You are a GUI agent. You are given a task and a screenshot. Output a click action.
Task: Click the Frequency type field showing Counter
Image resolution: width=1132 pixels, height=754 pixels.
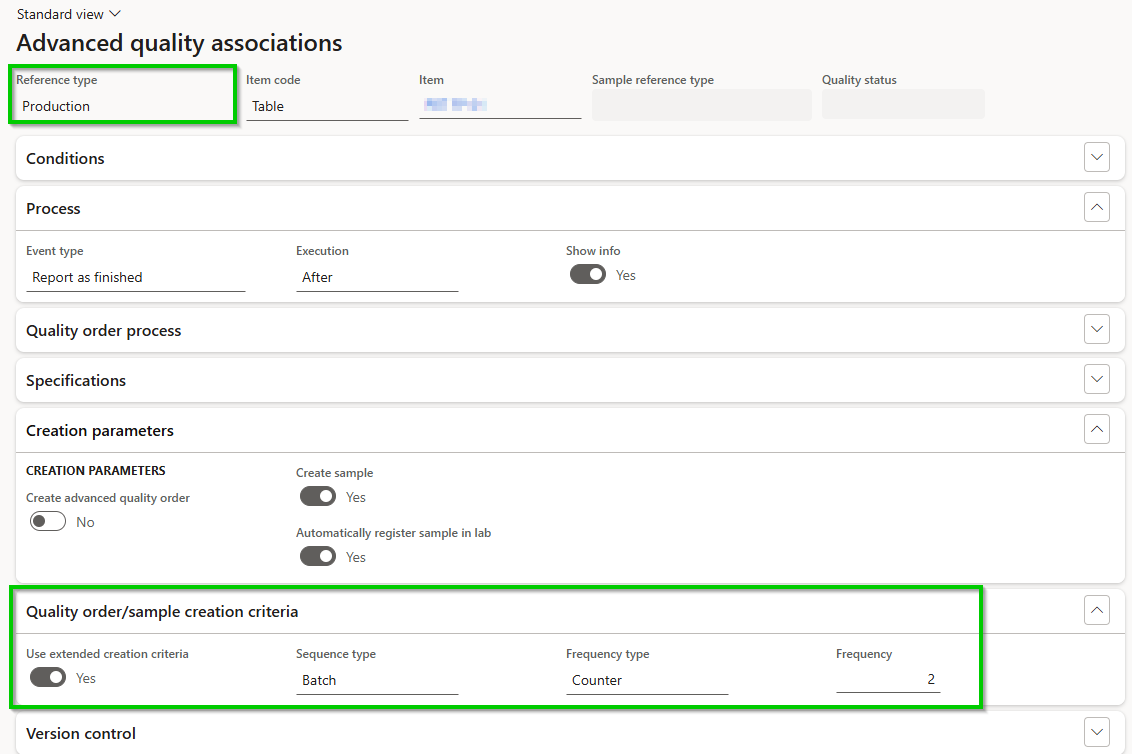tap(645, 680)
